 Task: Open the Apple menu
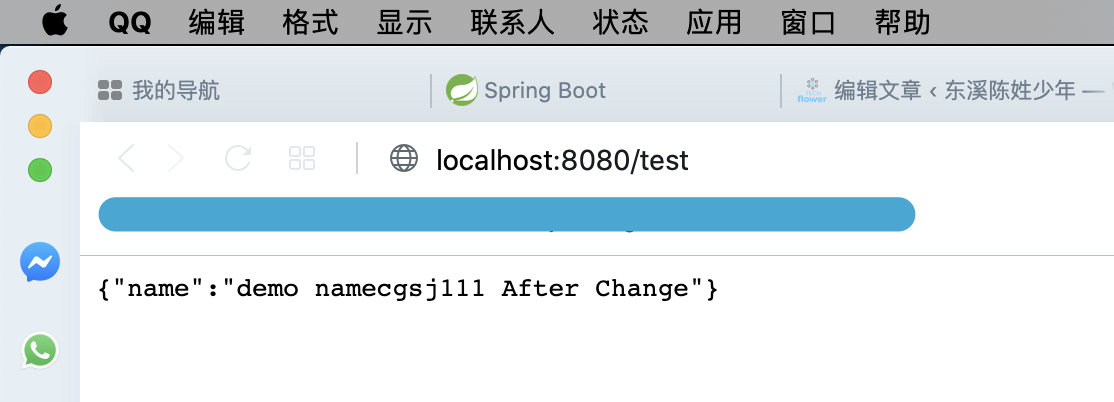coord(53,22)
